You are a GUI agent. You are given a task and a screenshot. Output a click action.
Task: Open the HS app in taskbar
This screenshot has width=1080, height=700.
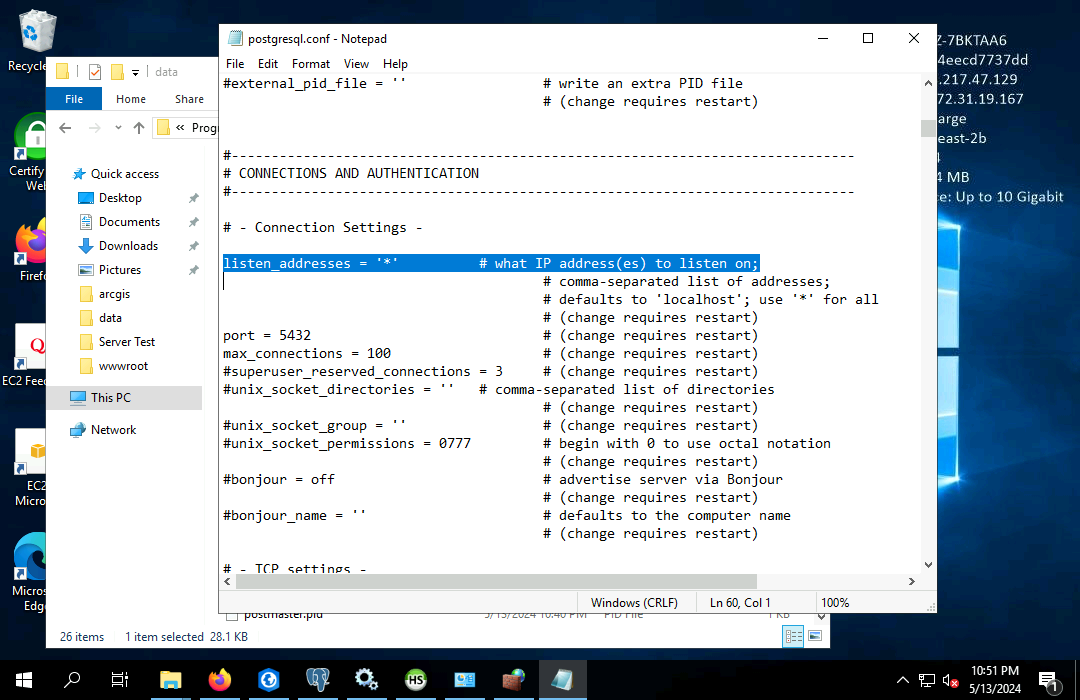point(415,680)
